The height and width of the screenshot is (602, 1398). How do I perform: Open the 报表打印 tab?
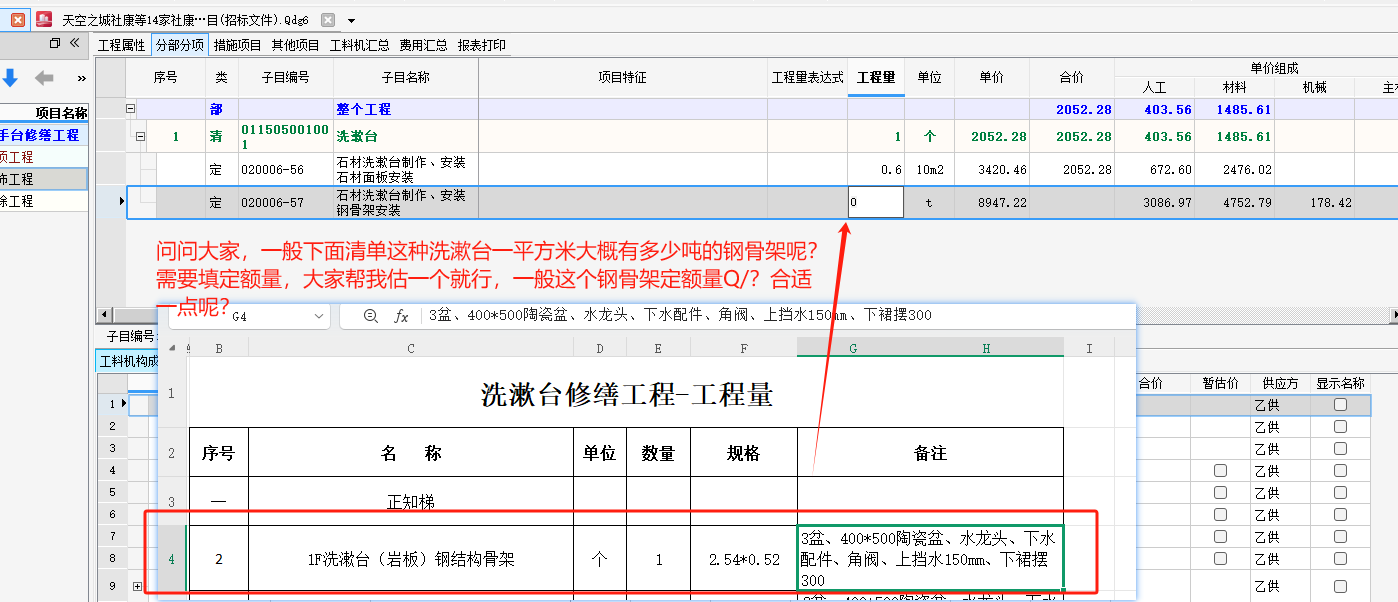point(482,45)
